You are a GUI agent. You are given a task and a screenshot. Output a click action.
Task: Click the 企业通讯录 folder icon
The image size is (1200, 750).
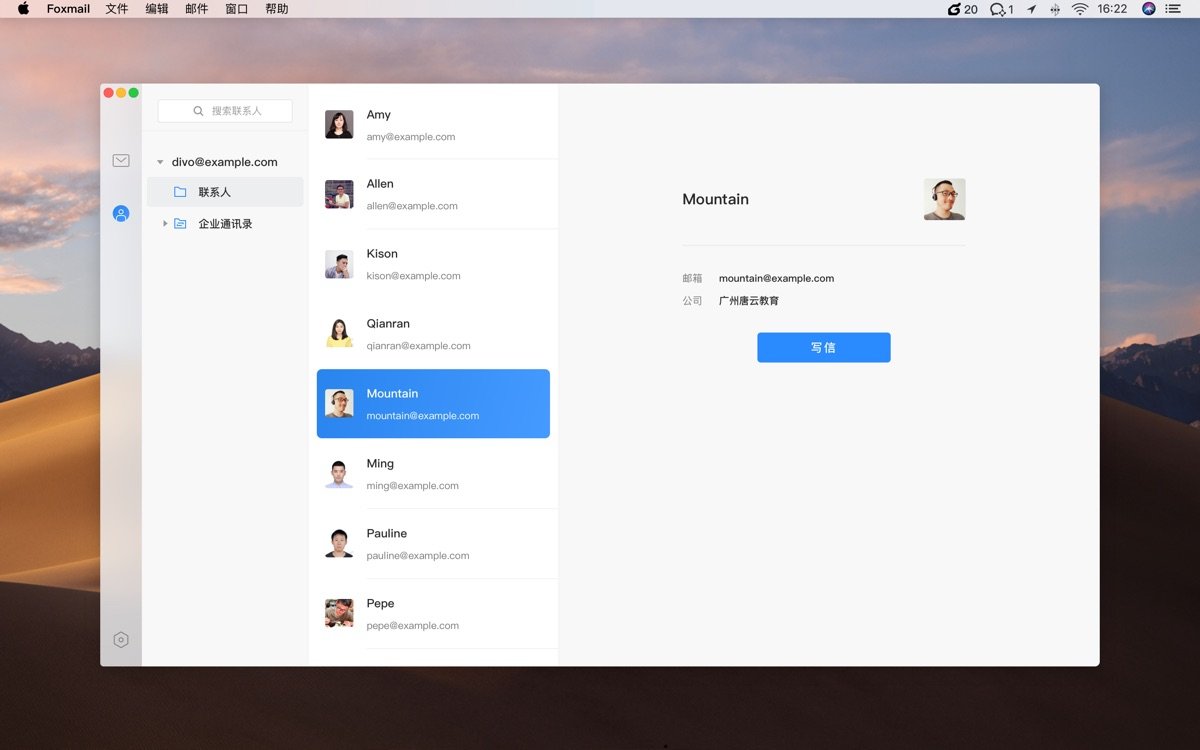click(x=180, y=224)
